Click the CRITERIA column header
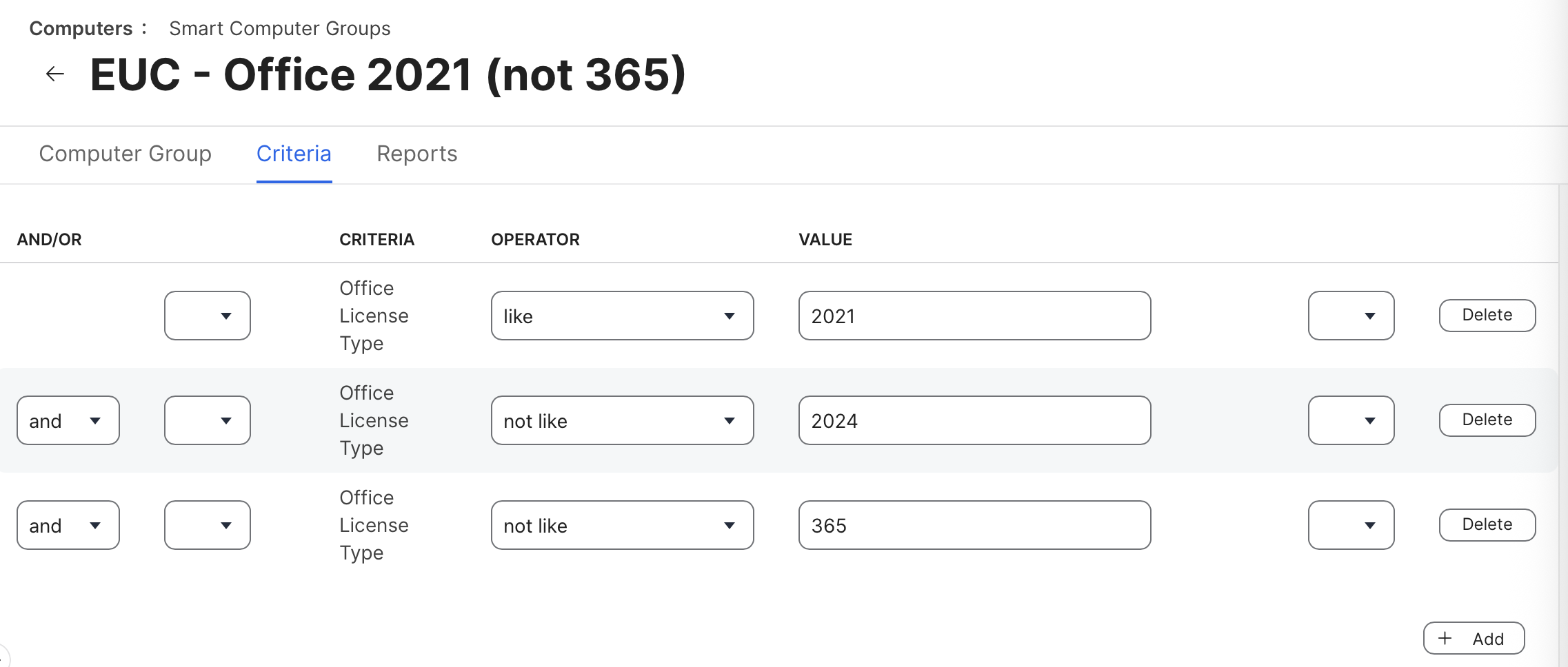Viewport: 1568px width, 667px height. click(x=376, y=240)
